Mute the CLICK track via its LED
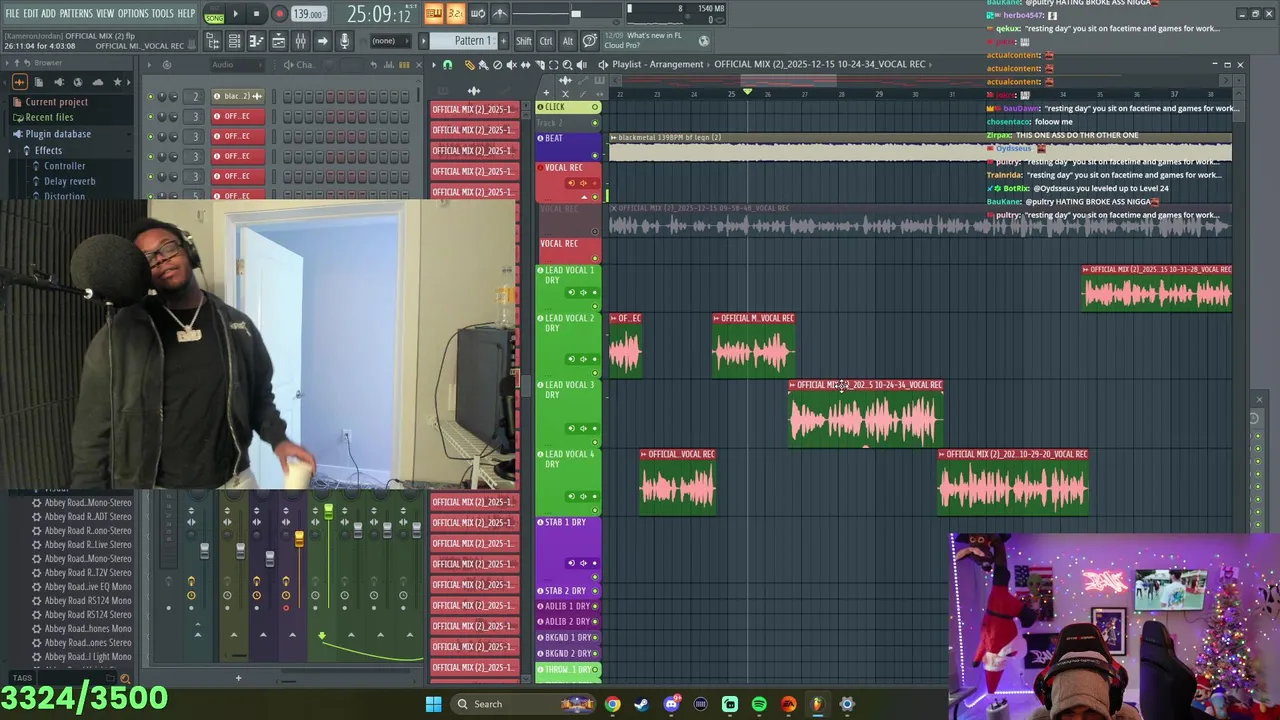The height and width of the screenshot is (720, 1280). (x=595, y=107)
